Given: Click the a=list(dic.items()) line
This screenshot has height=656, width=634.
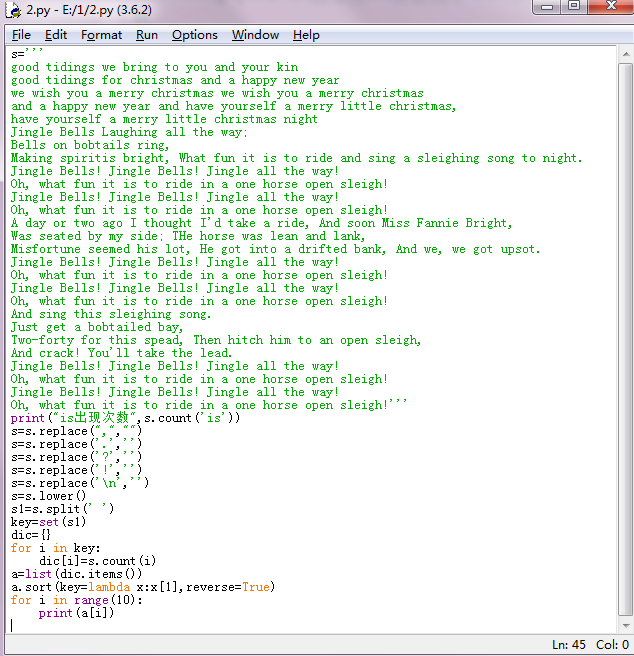Looking at the screenshot, I should (x=77, y=574).
